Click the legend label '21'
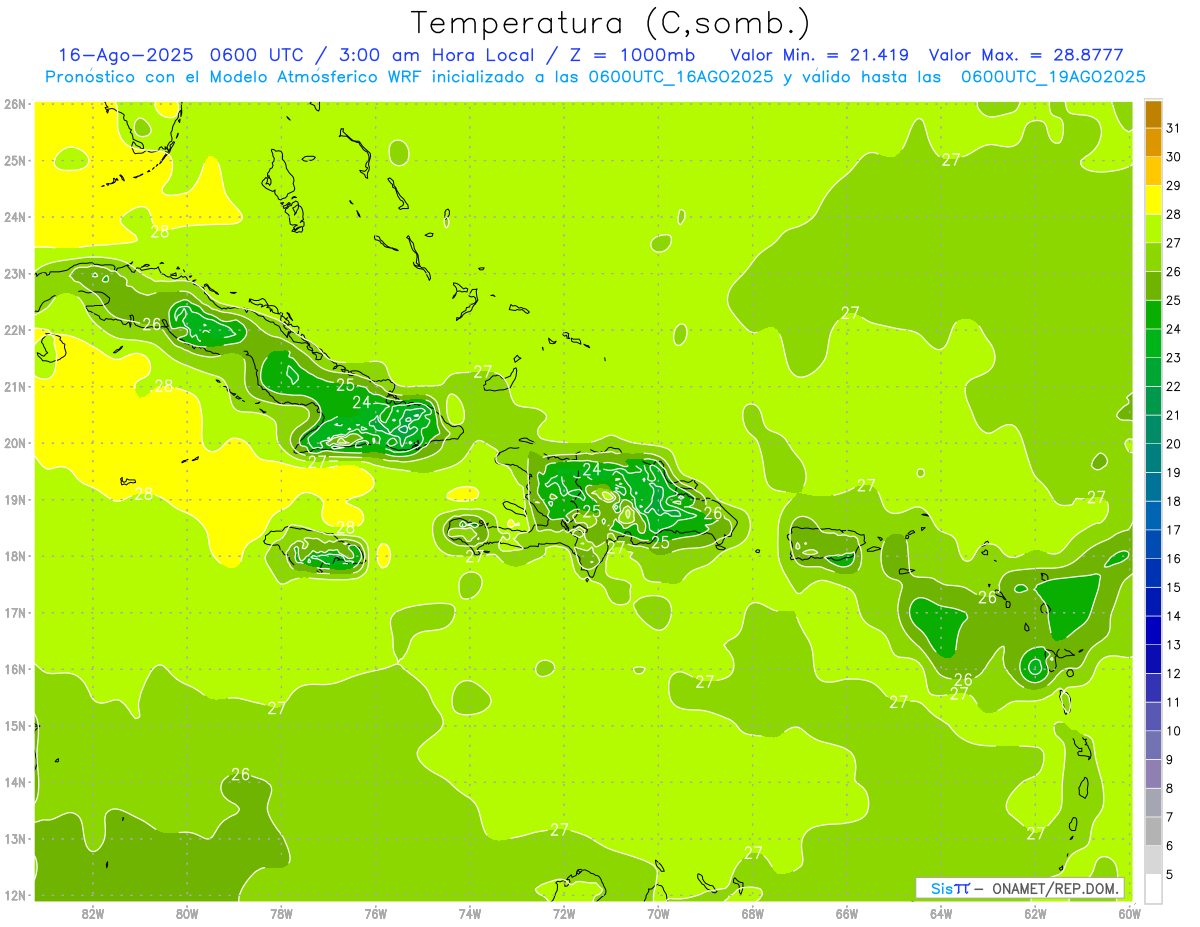Viewport: 1200px width, 927px height. tap(1174, 416)
